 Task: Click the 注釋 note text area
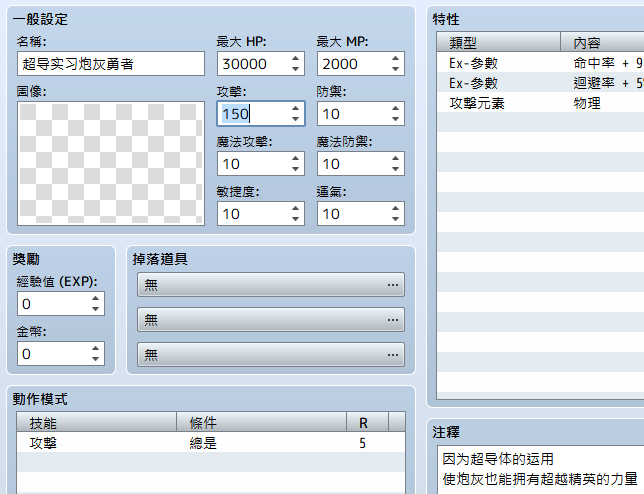click(x=540, y=470)
